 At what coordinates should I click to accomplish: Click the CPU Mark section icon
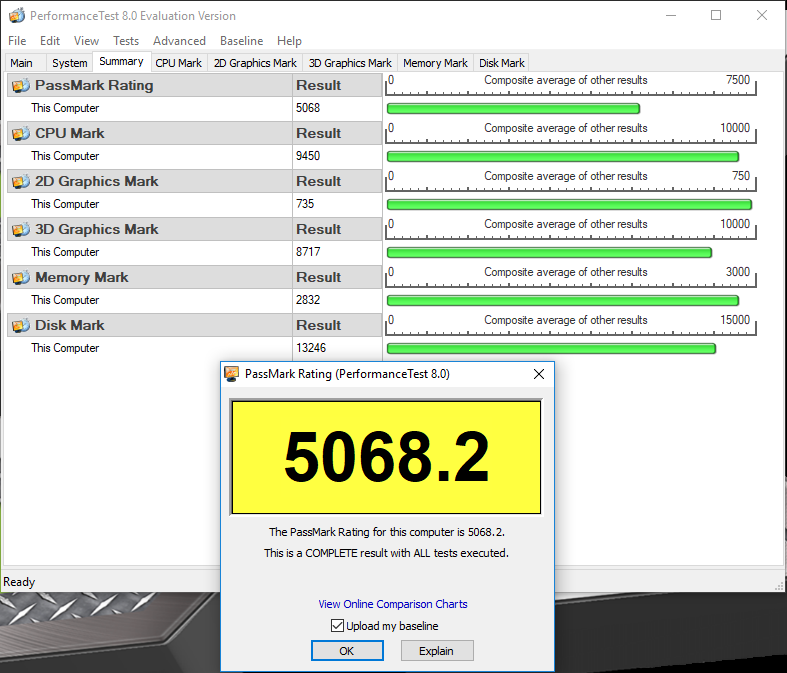[21, 133]
